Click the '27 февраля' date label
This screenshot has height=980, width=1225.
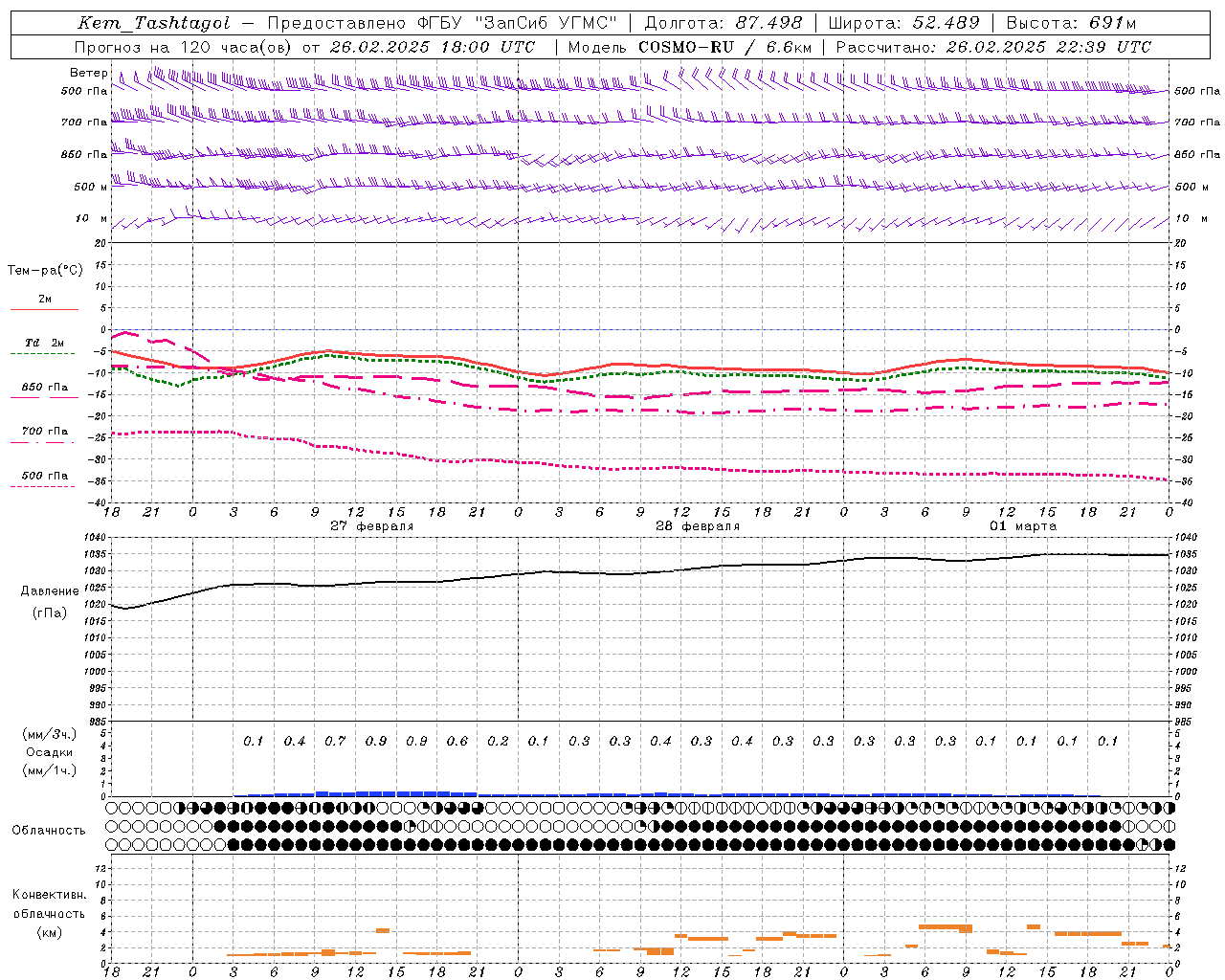click(x=371, y=526)
